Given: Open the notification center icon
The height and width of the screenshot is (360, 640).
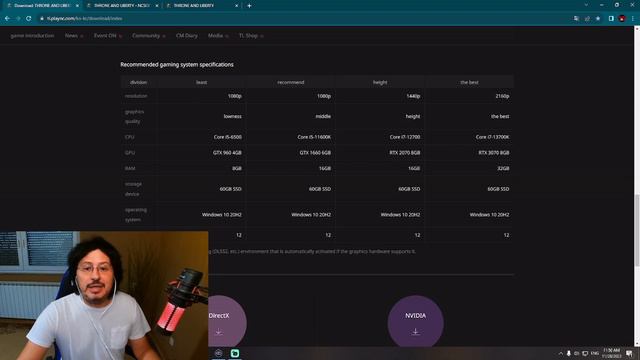Looking at the screenshot, I should coord(629,353).
